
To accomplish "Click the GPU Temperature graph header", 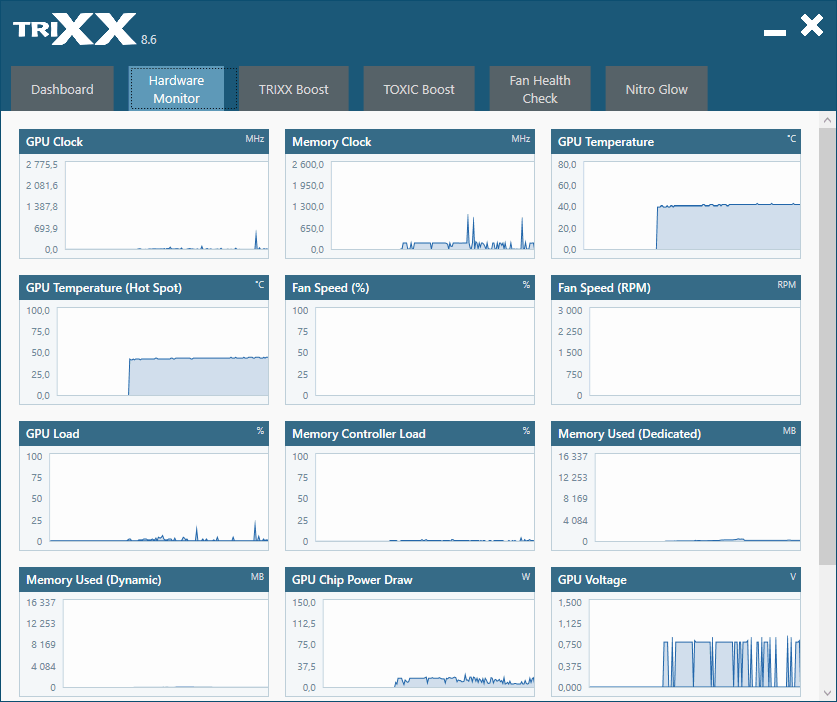I will coord(676,141).
